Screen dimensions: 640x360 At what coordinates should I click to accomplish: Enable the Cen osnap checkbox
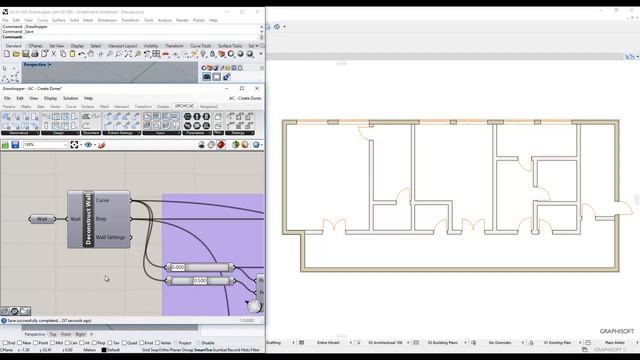67,343
